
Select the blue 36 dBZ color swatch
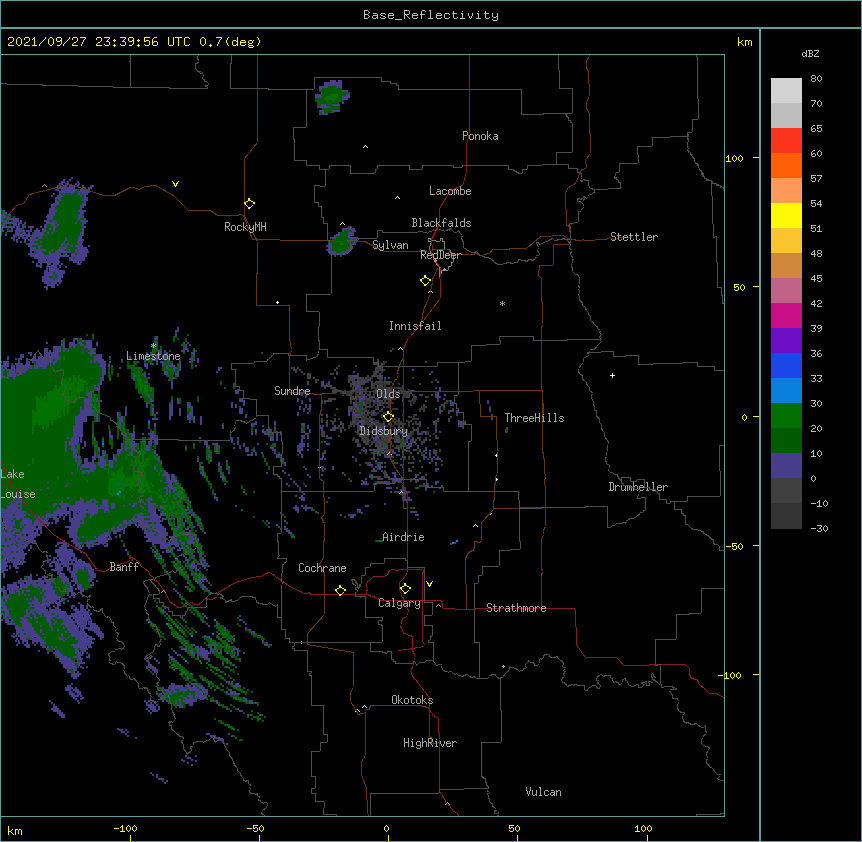coord(786,366)
